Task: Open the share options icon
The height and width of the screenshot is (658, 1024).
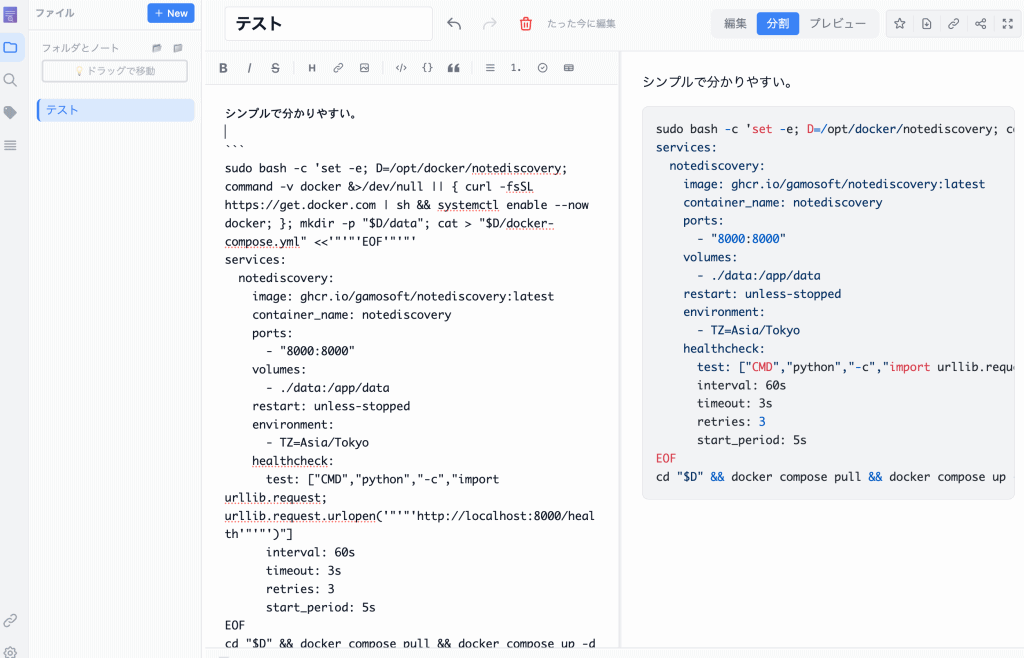Action: point(980,24)
